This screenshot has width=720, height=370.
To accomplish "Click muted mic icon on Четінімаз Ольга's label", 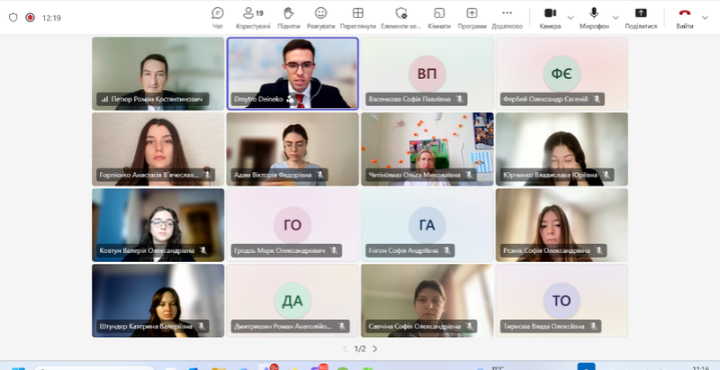I will [x=469, y=175].
